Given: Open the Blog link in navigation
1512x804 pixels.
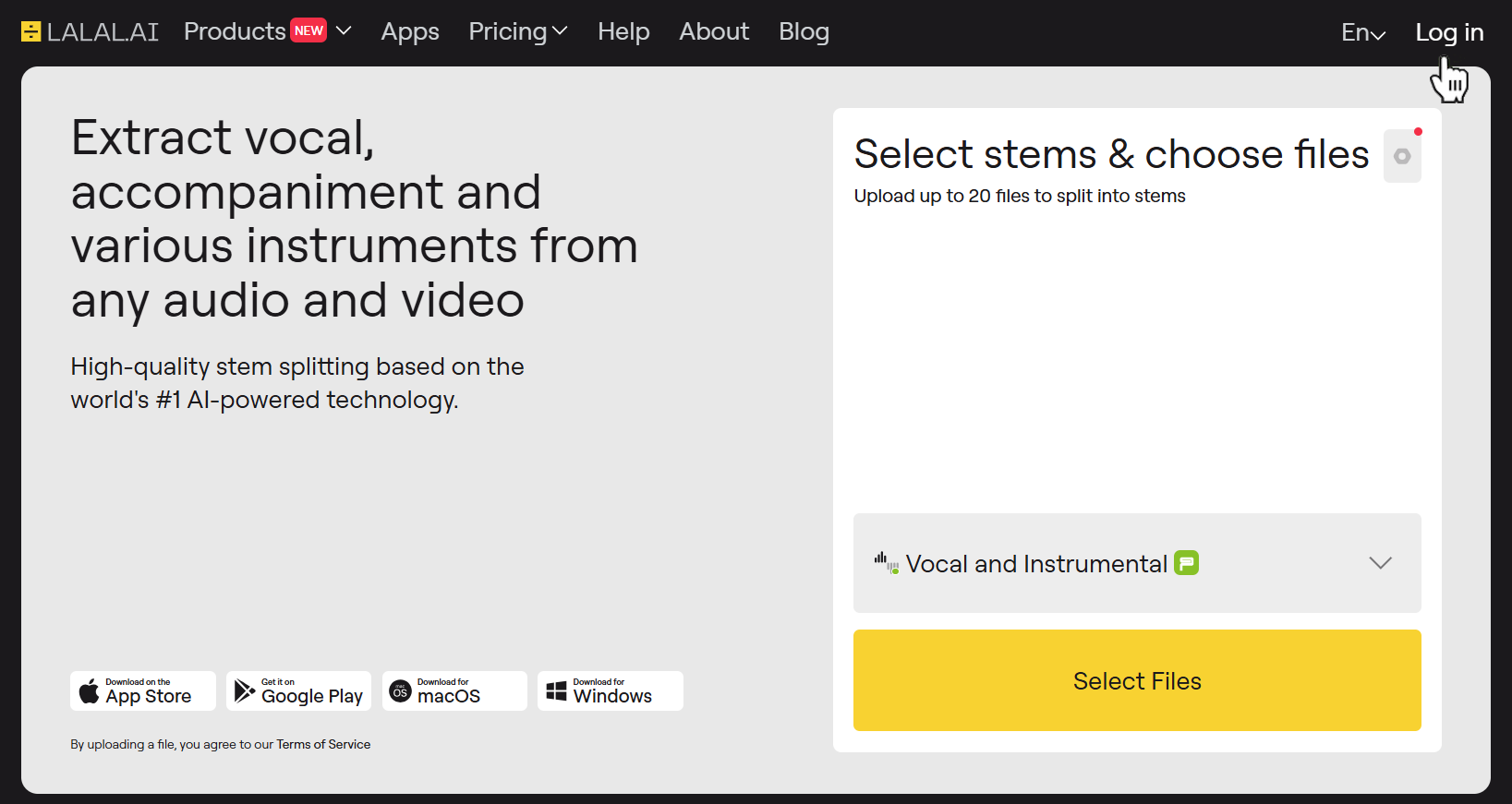Looking at the screenshot, I should 804,31.
